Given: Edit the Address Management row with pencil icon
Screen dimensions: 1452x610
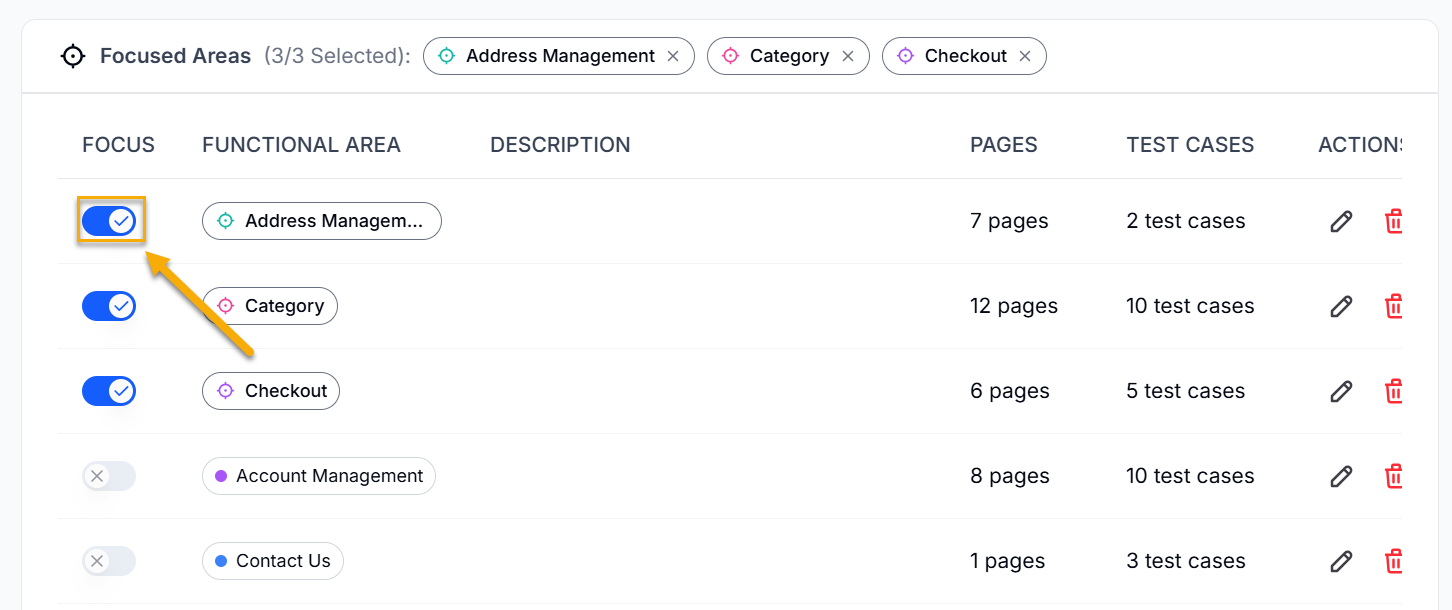Looking at the screenshot, I should [1341, 221].
